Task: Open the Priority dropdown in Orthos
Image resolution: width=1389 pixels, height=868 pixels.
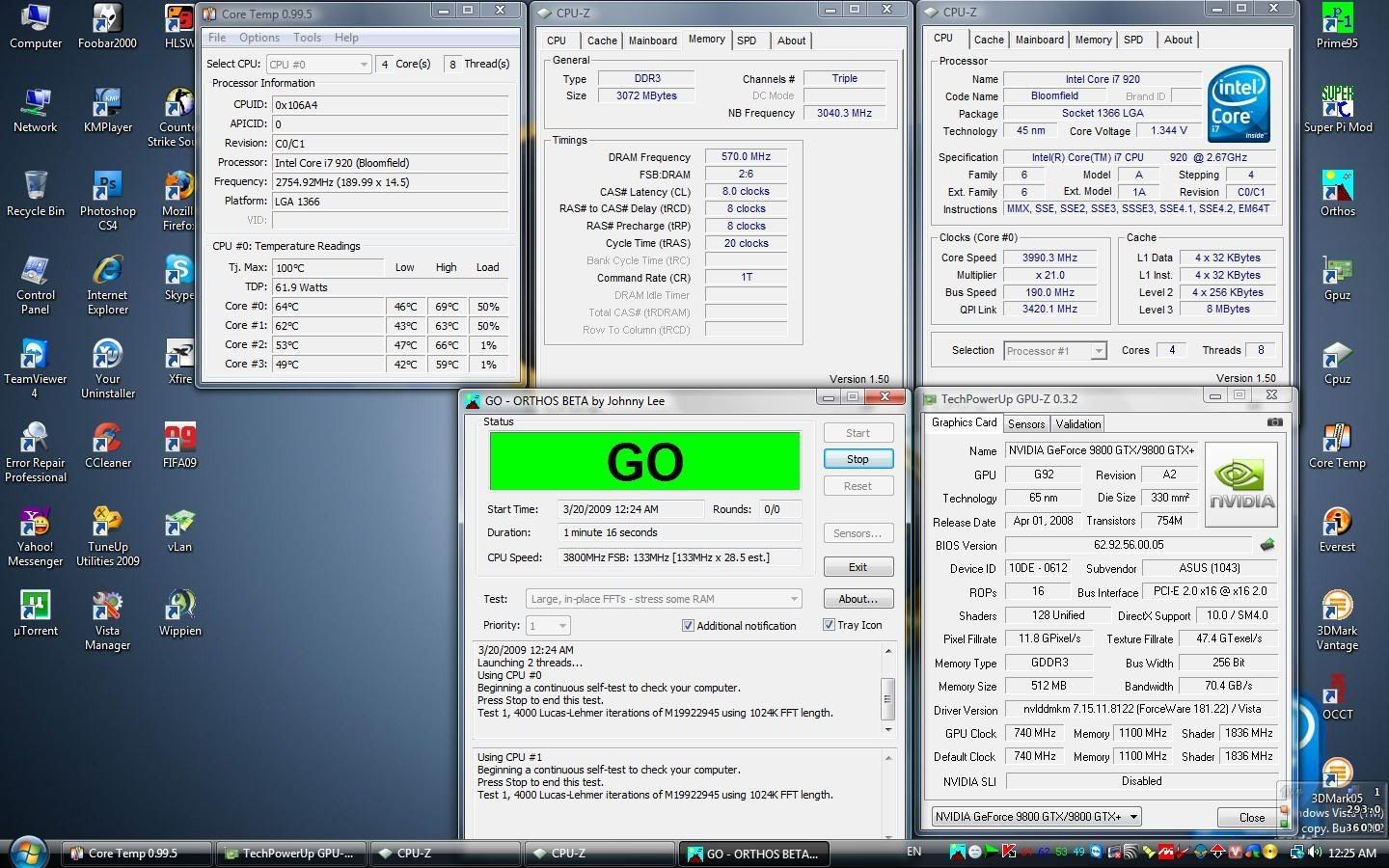Action: click(549, 625)
